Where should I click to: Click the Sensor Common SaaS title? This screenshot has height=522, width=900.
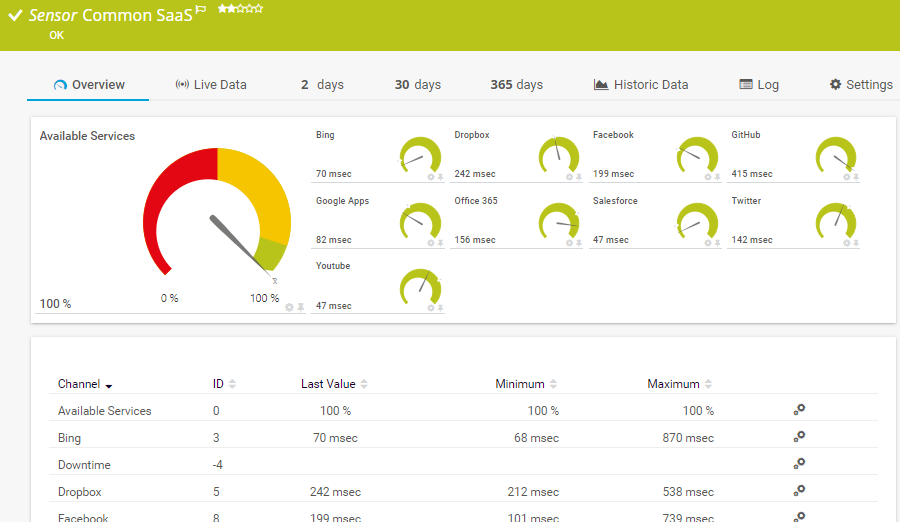111,15
